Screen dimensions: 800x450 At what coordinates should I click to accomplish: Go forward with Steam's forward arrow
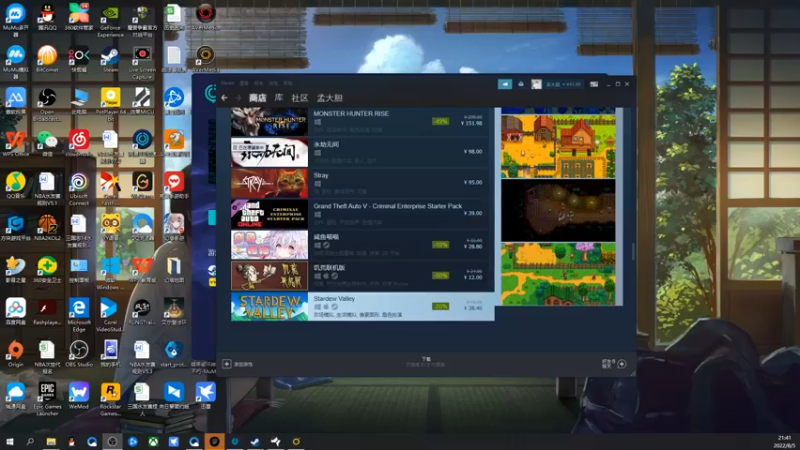tap(238, 97)
